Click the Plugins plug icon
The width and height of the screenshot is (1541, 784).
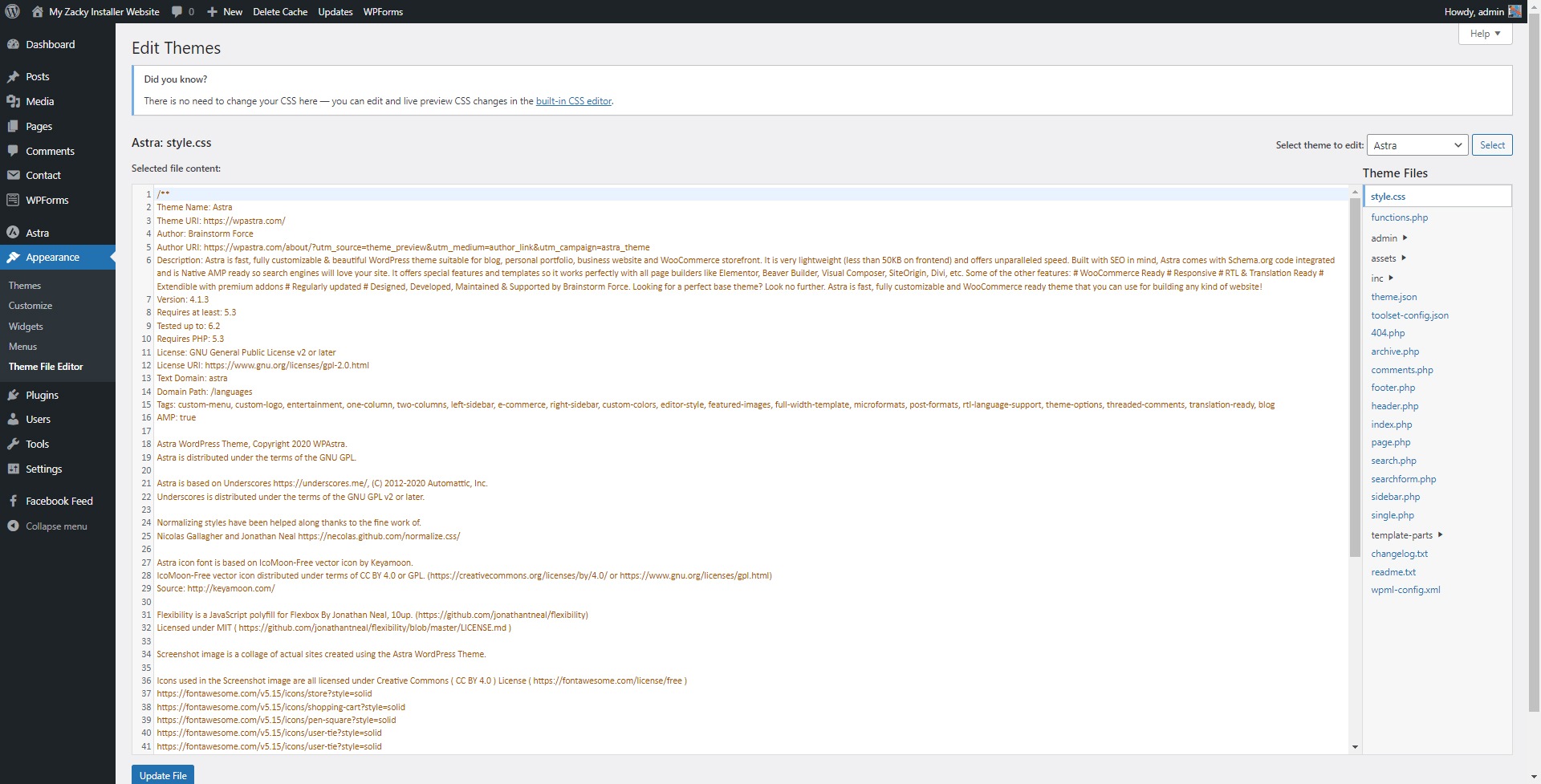click(x=13, y=395)
